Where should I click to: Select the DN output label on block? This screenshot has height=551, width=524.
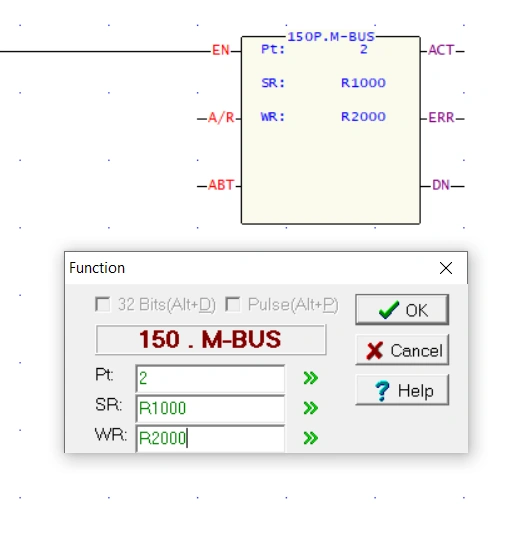pos(441,185)
